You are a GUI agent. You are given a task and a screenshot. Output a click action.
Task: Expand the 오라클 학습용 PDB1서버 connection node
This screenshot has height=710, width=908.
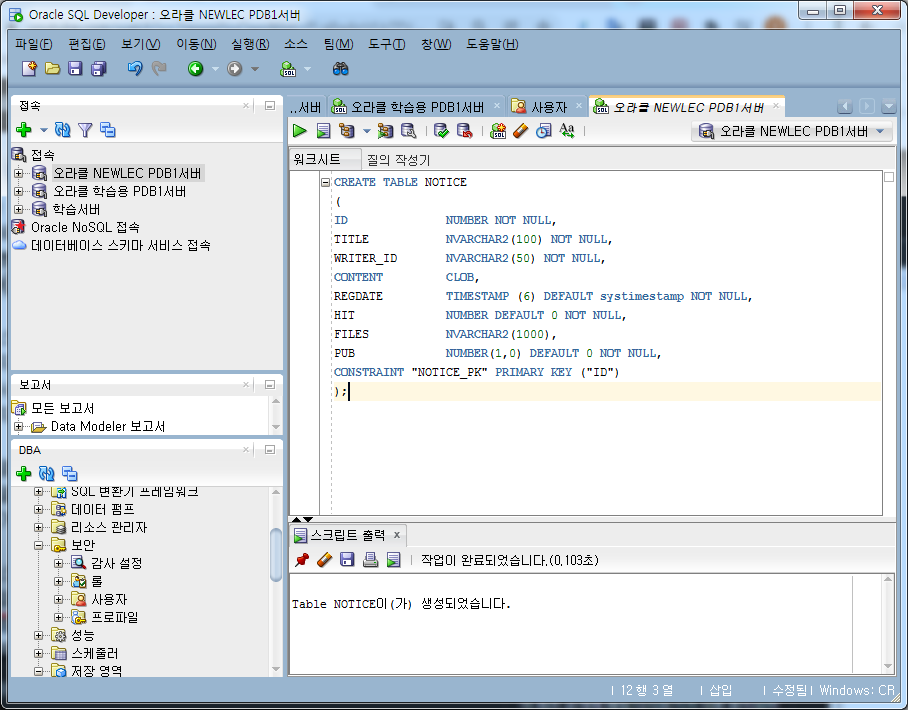[x=19, y=191]
